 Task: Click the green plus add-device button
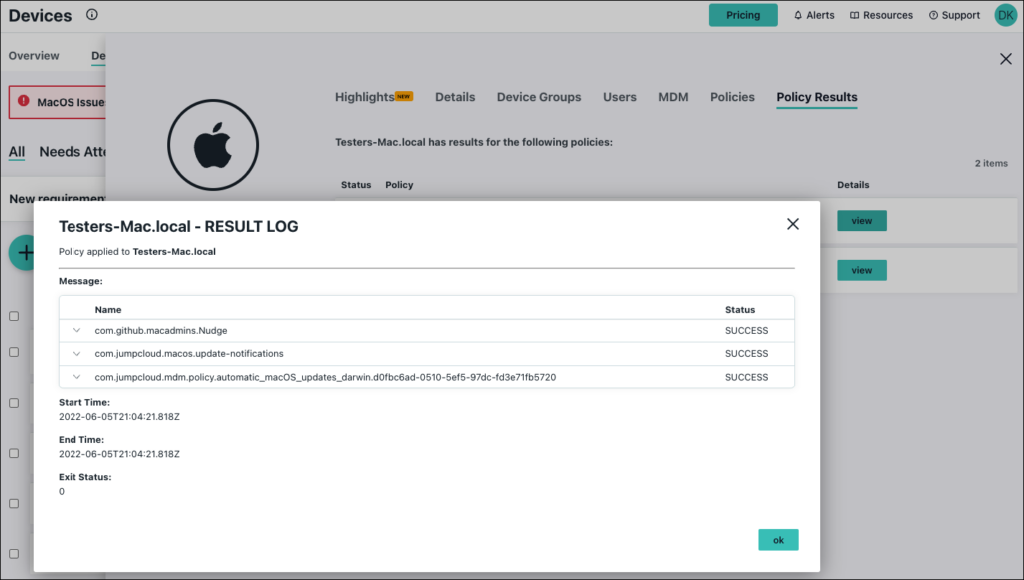[22, 253]
